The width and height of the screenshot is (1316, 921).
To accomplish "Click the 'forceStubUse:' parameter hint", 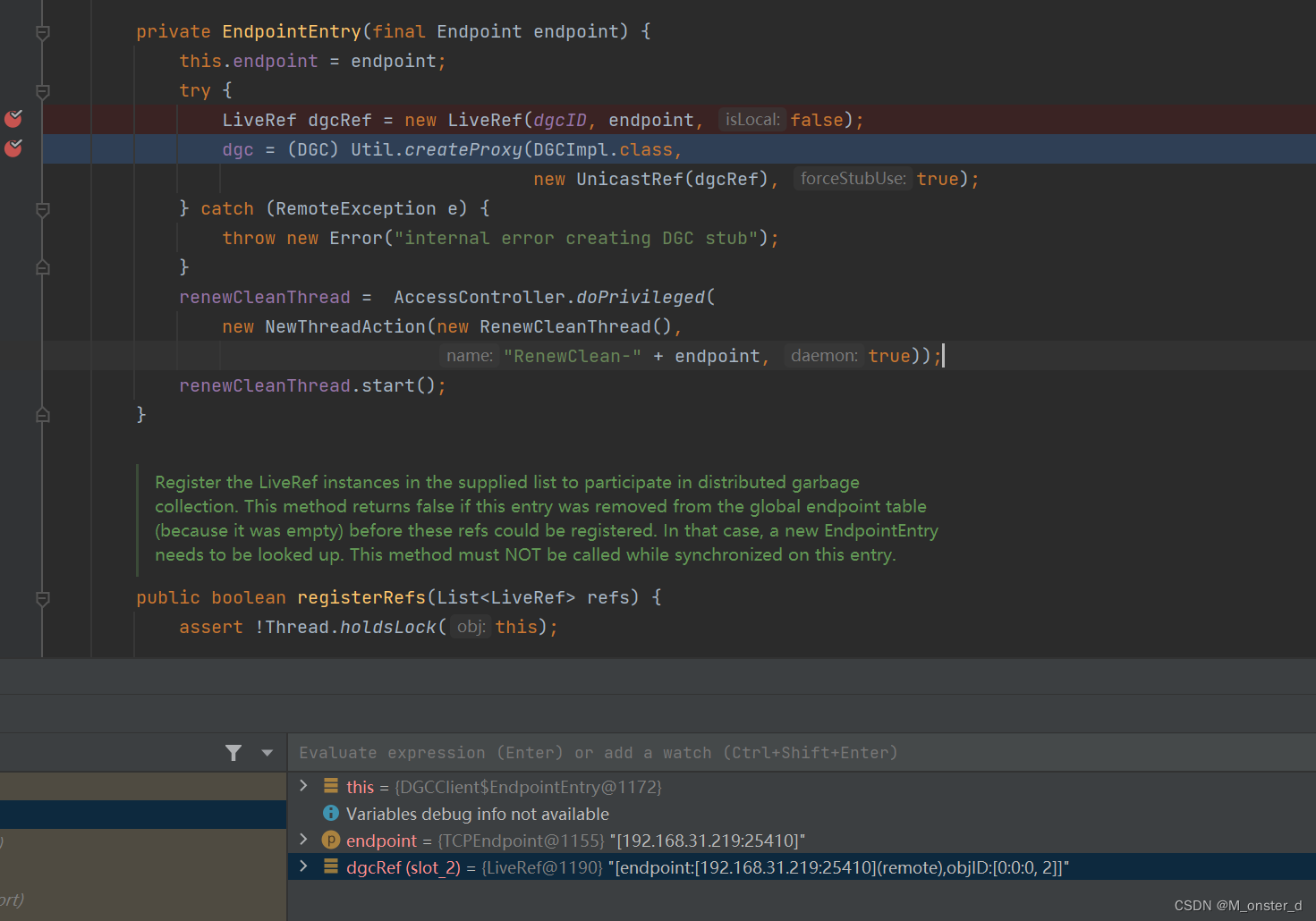I will [853, 179].
